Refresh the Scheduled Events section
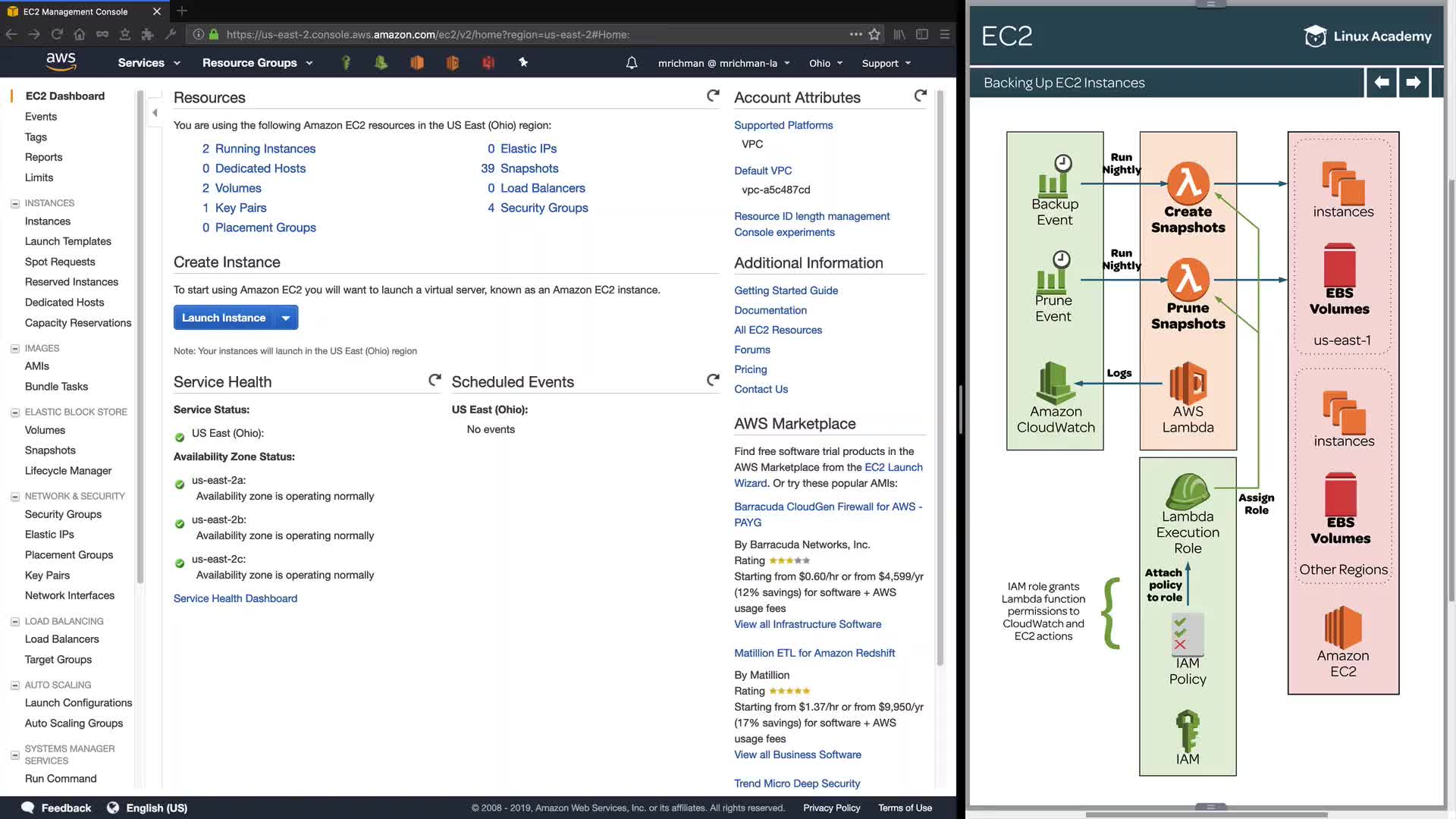Viewport: 1456px width, 819px height. point(713,380)
